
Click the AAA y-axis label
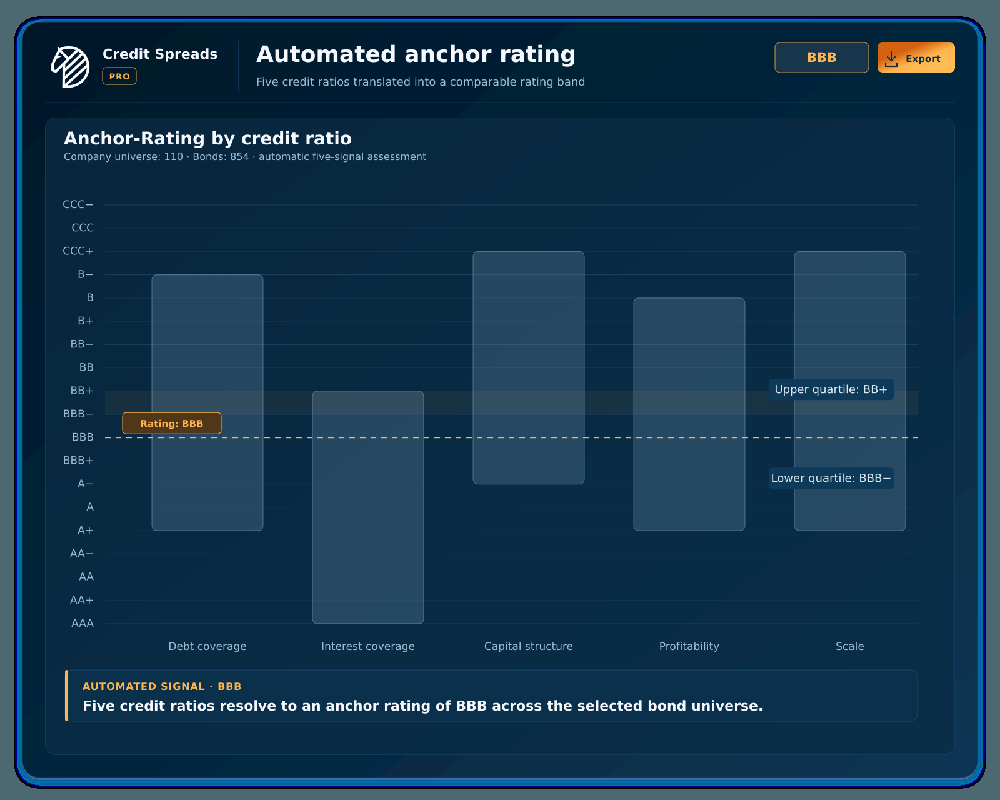[82, 623]
